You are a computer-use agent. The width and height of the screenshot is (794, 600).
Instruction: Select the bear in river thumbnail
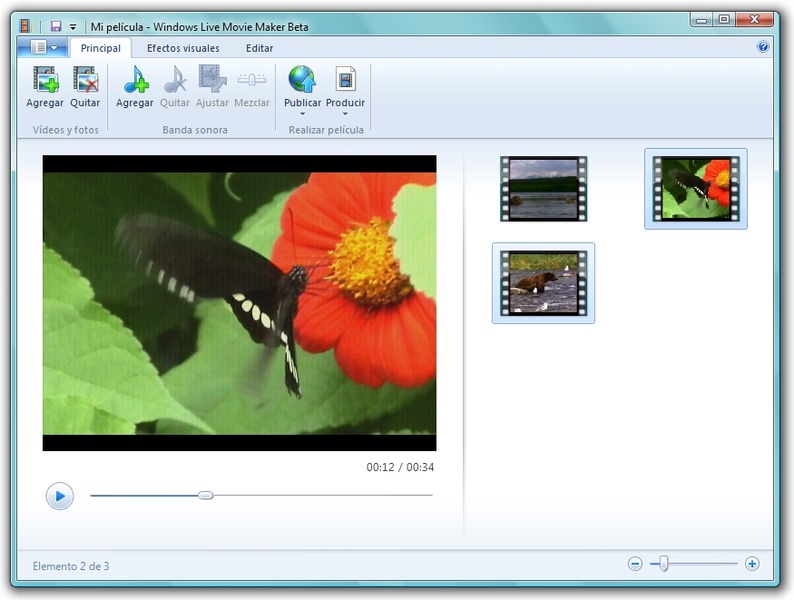tap(543, 282)
